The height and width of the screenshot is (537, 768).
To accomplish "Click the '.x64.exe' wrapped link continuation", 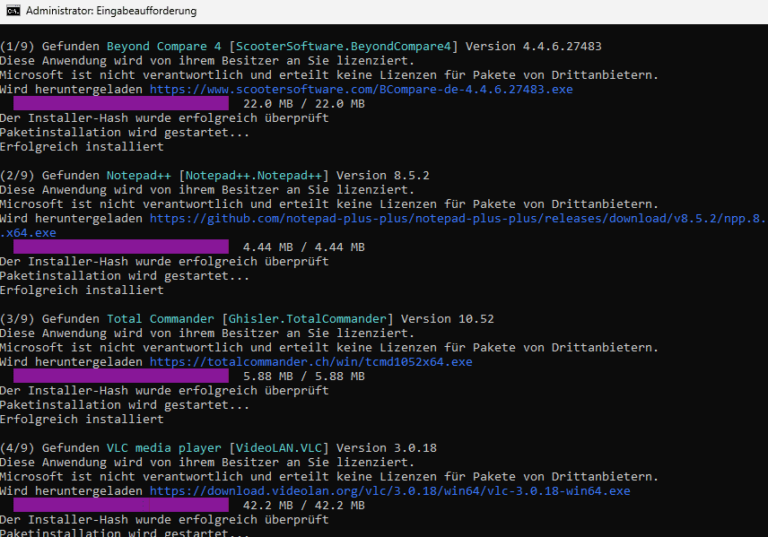I will click(x=28, y=233).
